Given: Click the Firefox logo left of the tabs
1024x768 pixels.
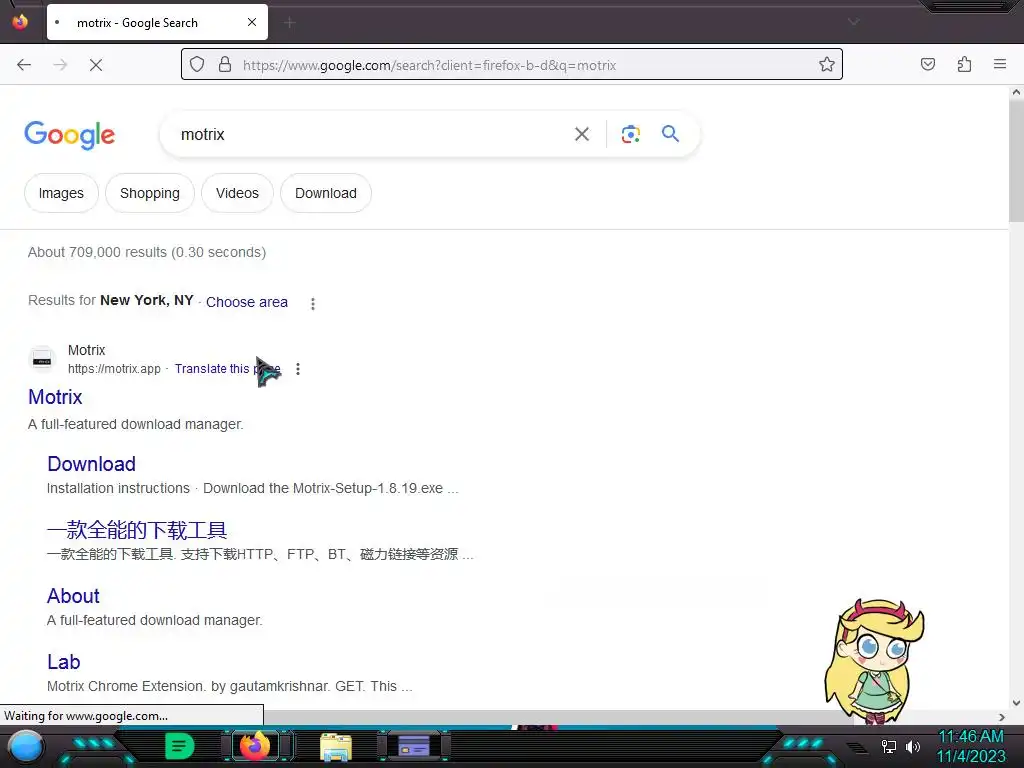Looking at the screenshot, I should [20, 22].
